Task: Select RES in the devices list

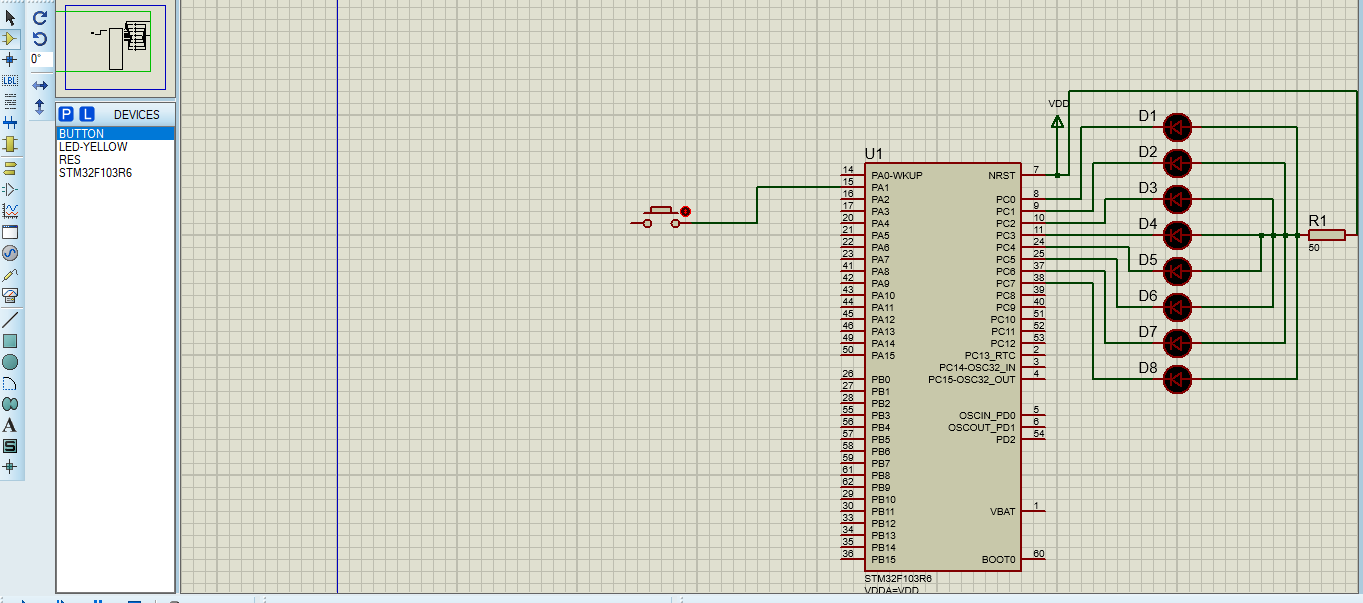Action: [115, 160]
